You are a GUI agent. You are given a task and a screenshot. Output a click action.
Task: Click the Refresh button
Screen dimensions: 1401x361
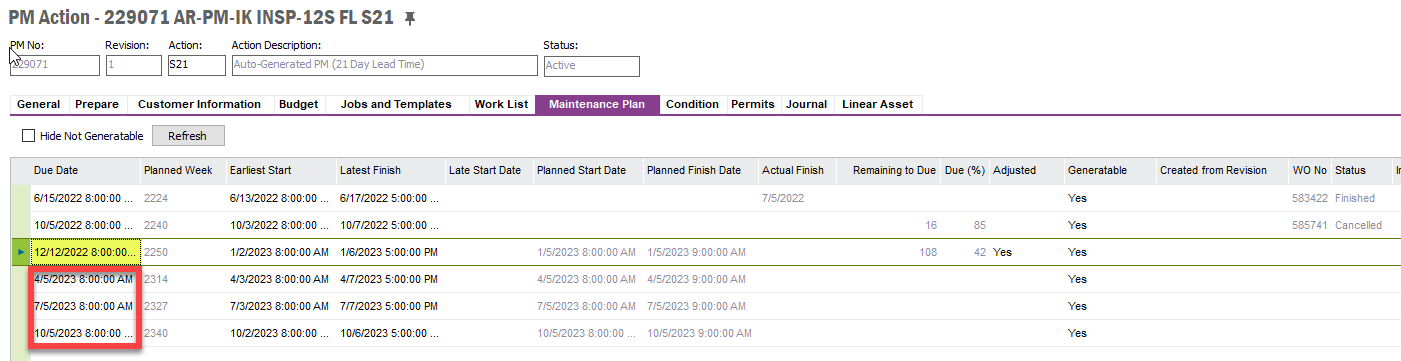tap(188, 136)
